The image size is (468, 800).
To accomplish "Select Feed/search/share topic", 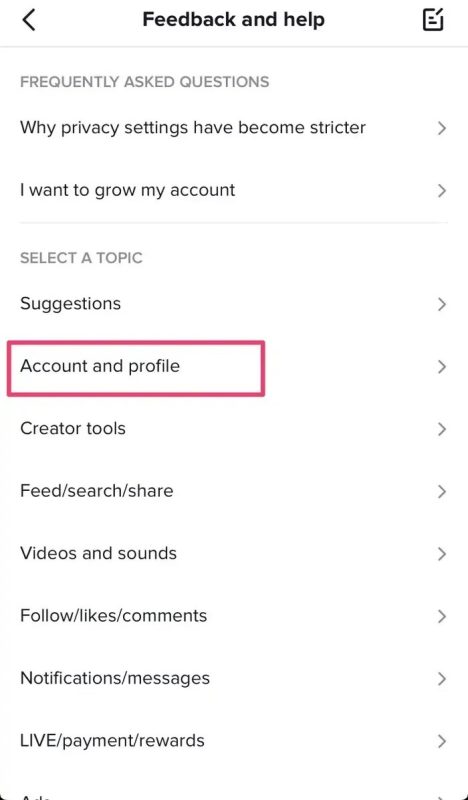I will (x=234, y=491).
